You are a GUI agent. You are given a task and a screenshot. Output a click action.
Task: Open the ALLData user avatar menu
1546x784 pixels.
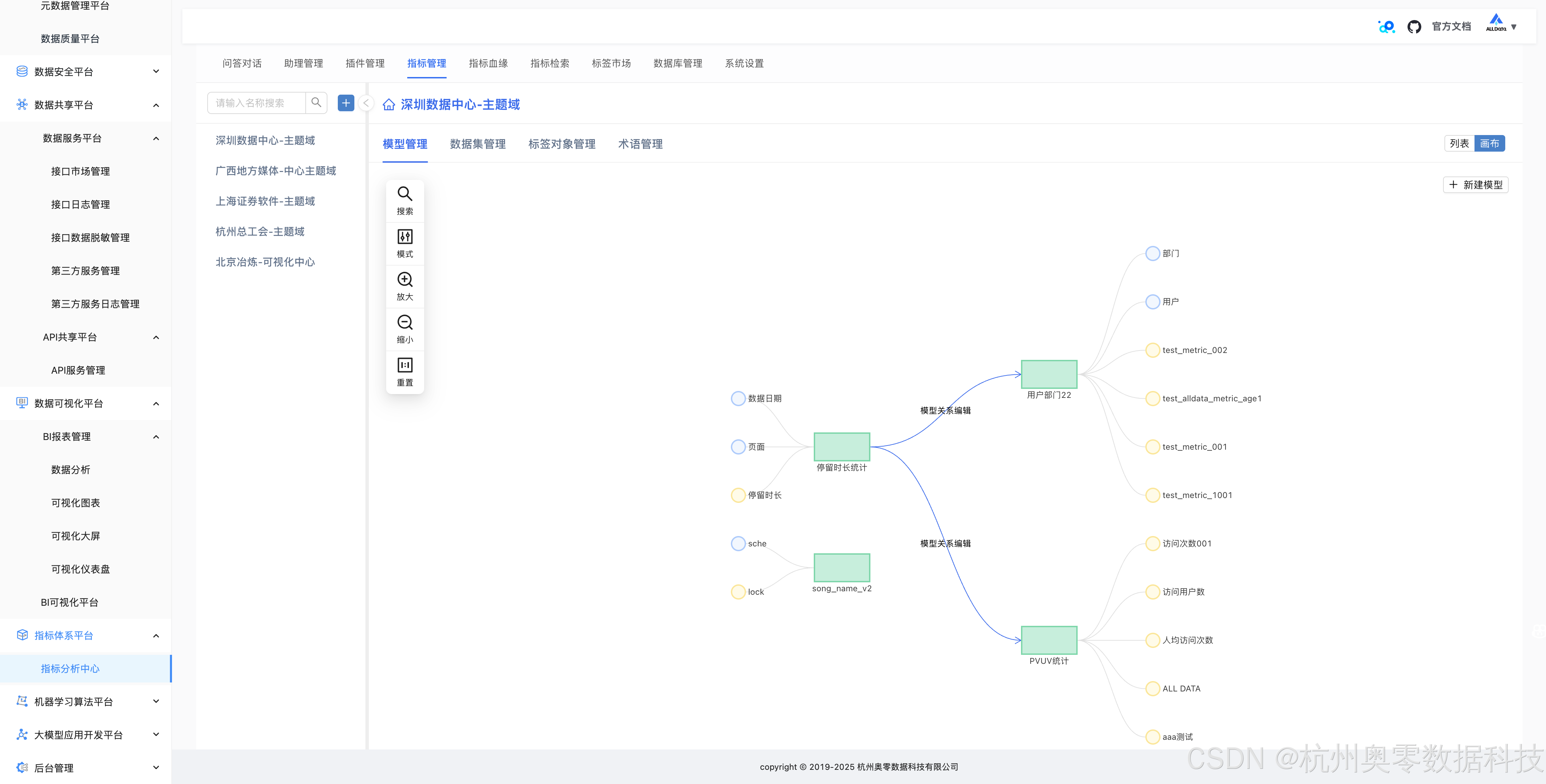[x=1501, y=23]
